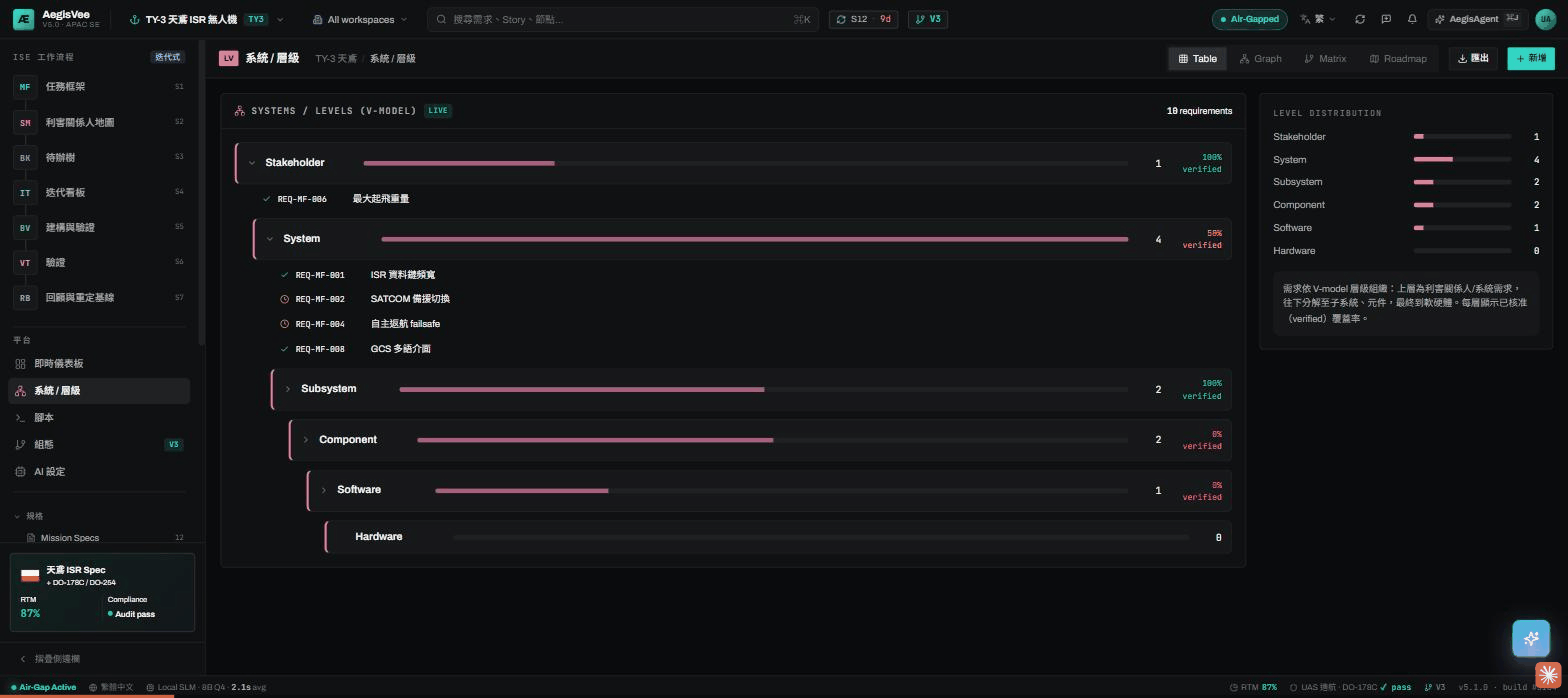Switch to Table view tab

point(1197,59)
